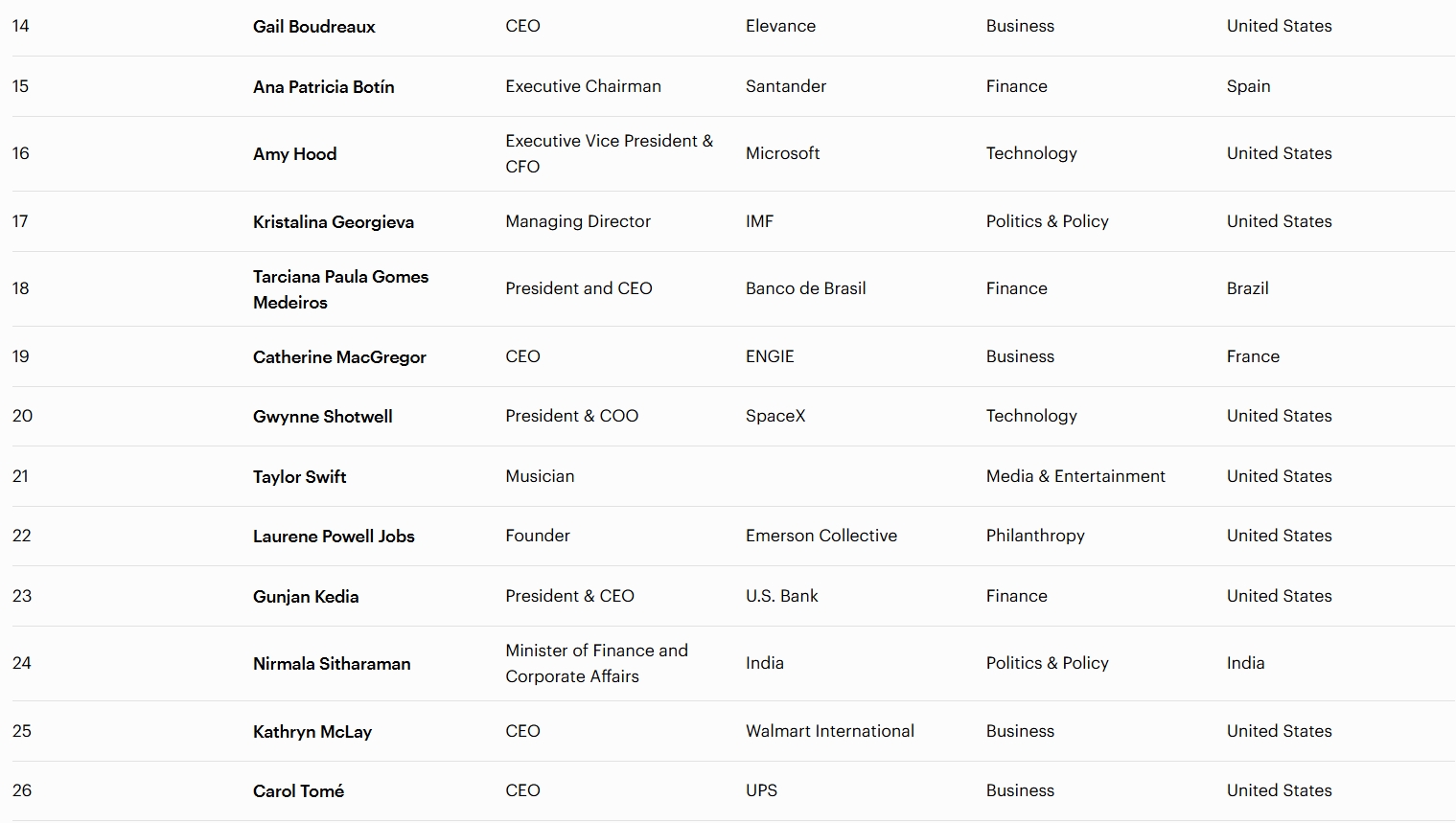This screenshot has width=1456, height=823.
Task: Select the Media & Entertainment category cell
Action: click(x=1075, y=476)
